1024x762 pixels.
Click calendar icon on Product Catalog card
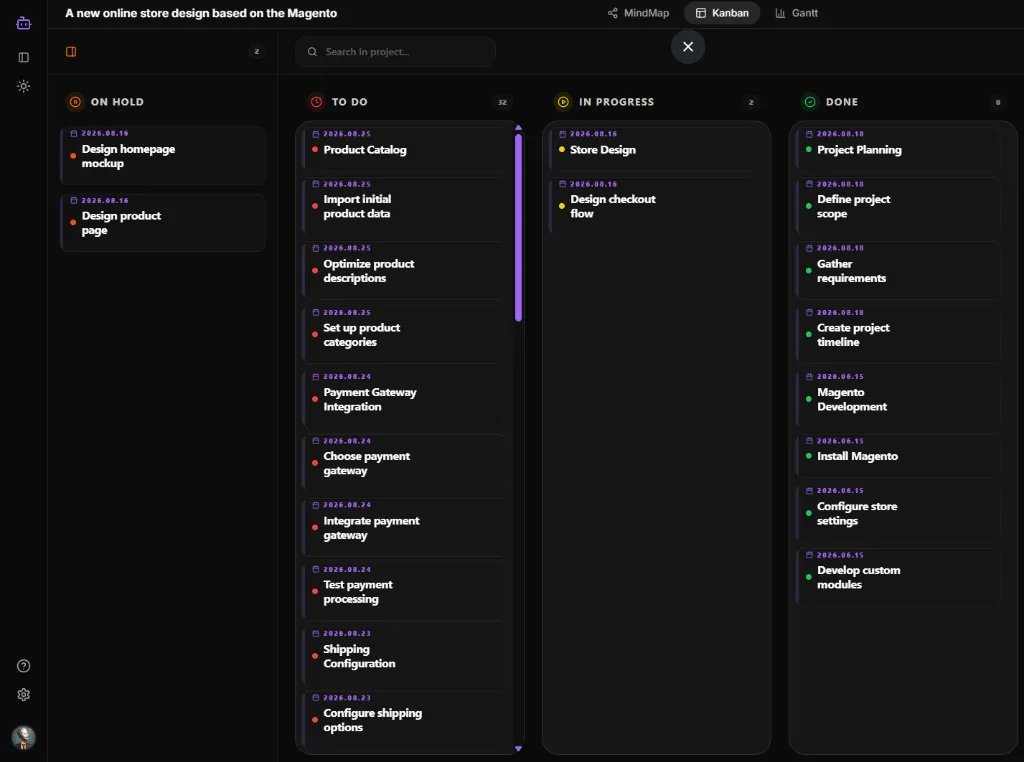click(x=315, y=134)
